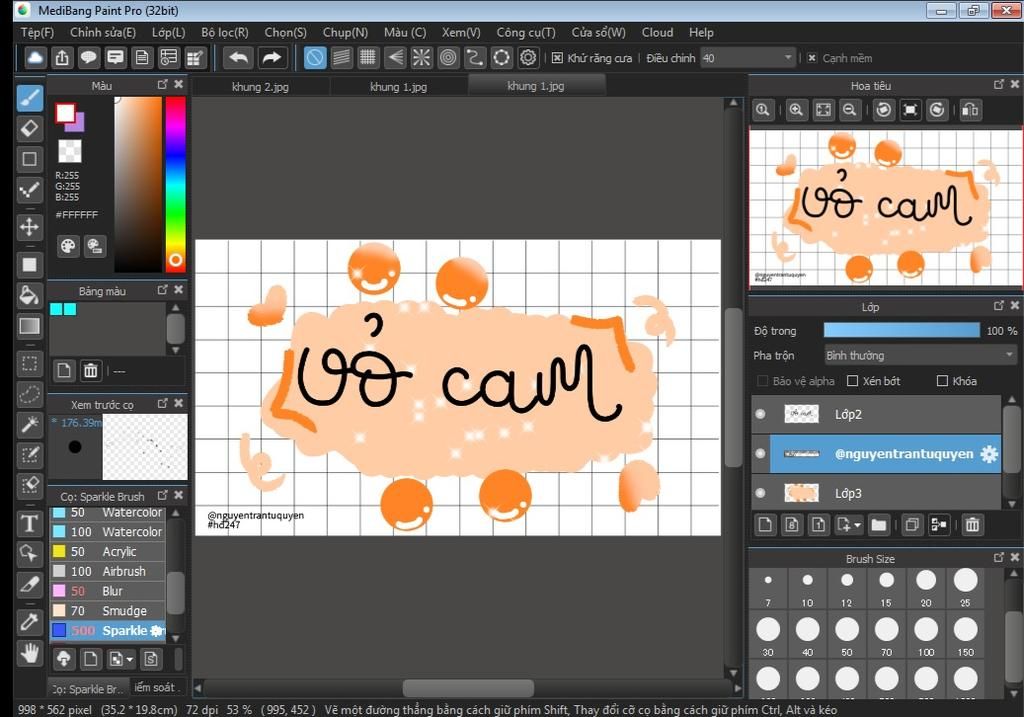Image resolution: width=1024 pixels, height=717 pixels.
Task: Zoom in on the Navigator panel
Action: coord(796,110)
